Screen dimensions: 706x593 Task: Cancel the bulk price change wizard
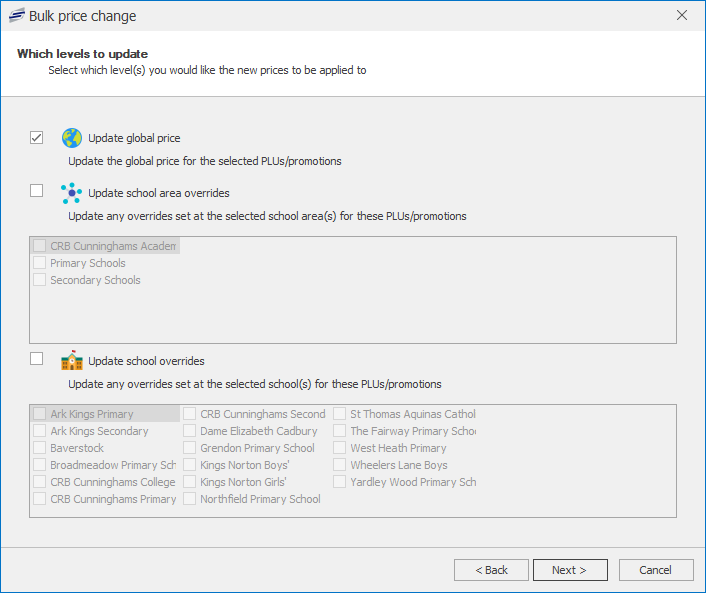[x=656, y=570]
